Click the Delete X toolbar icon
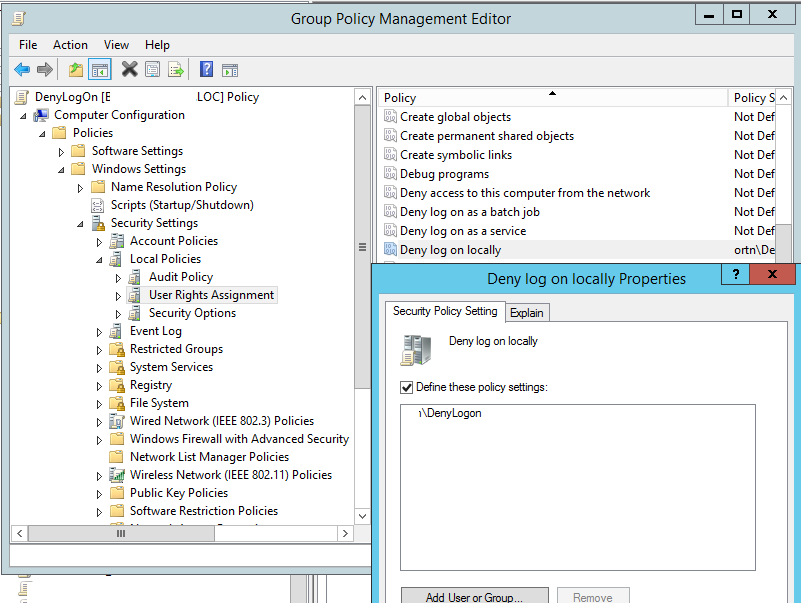The width and height of the screenshot is (801, 603). coord(129,69)
